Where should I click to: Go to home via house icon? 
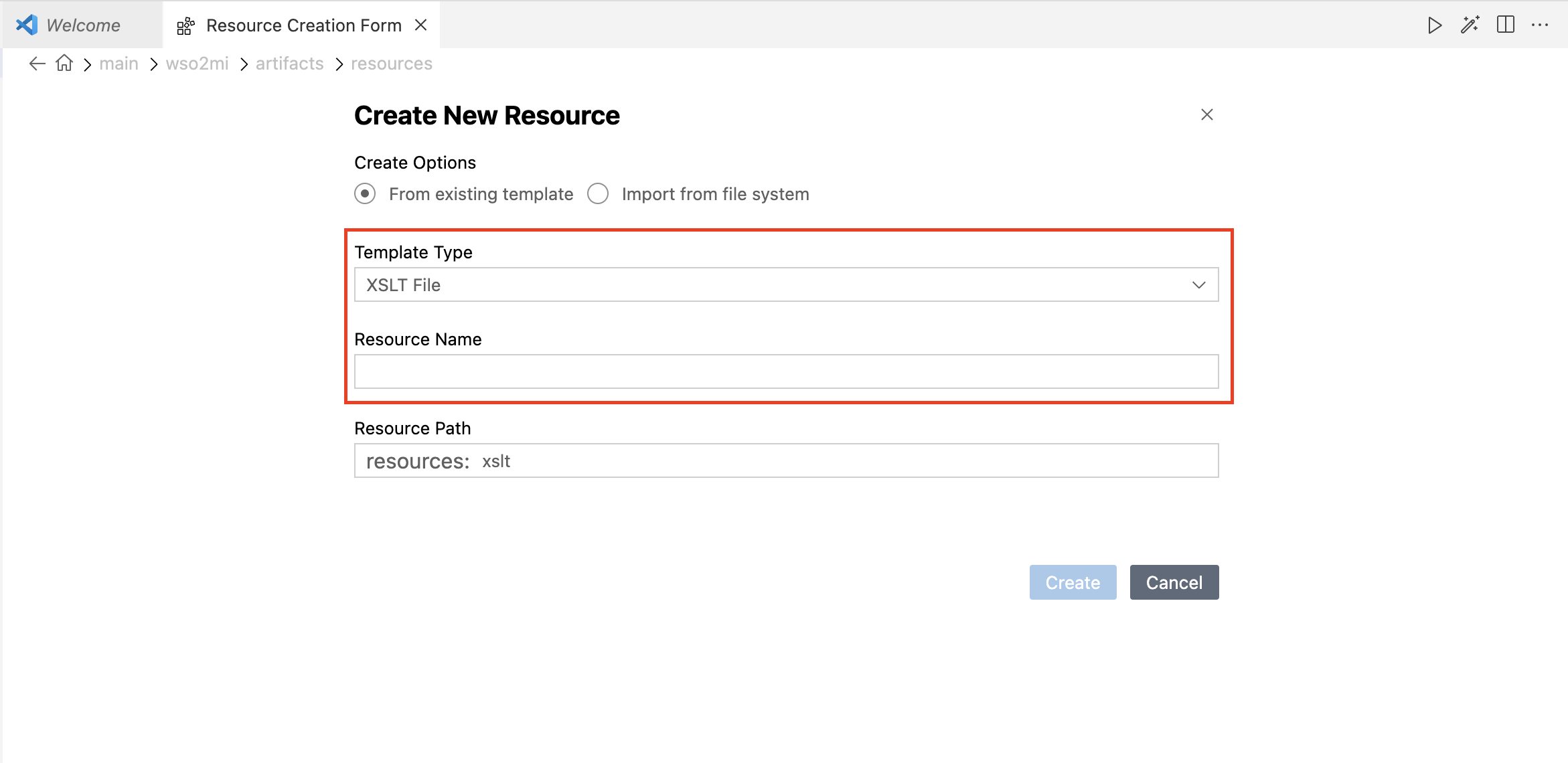coord(64,64)
